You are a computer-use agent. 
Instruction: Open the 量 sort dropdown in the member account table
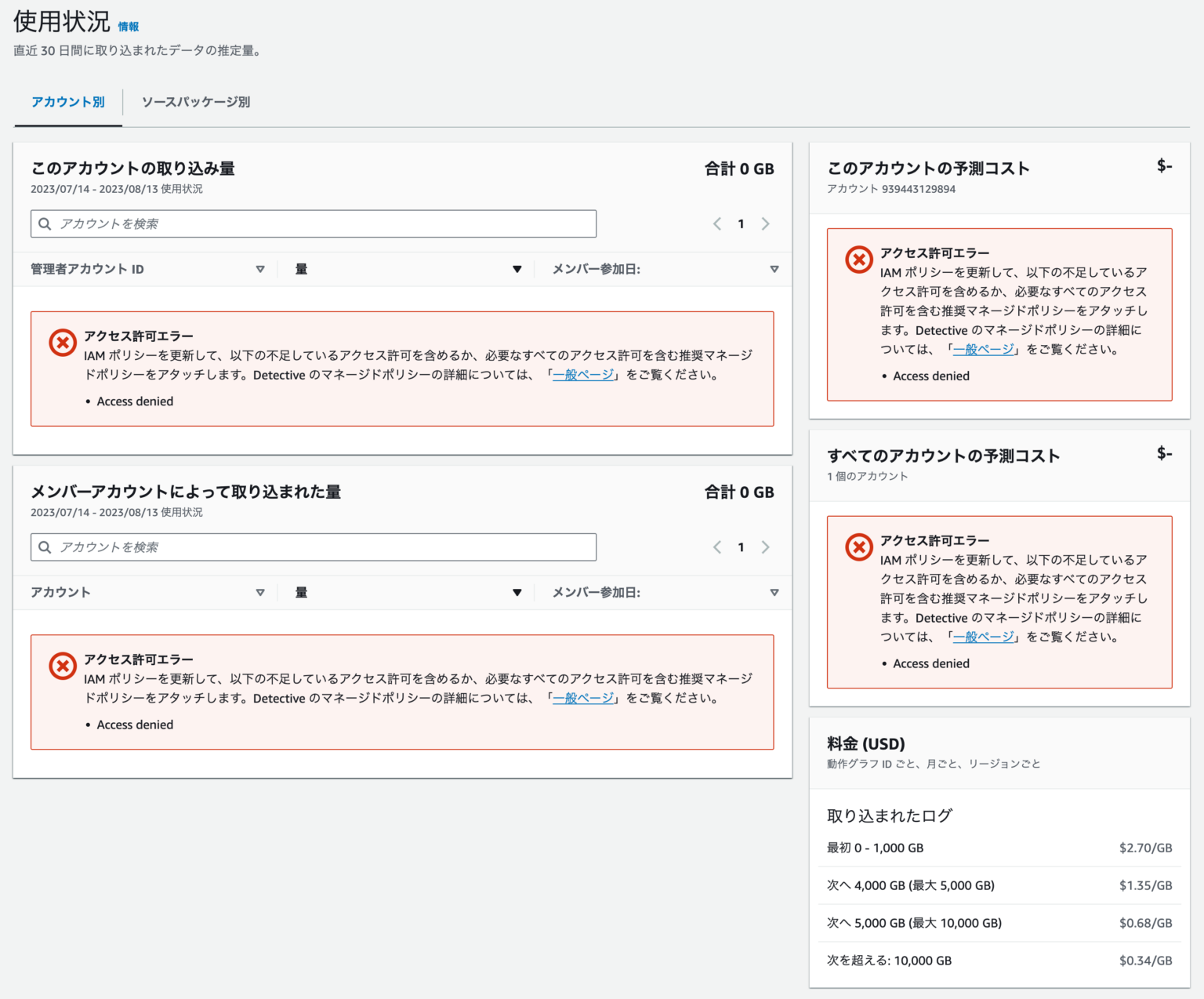(517, 593)
